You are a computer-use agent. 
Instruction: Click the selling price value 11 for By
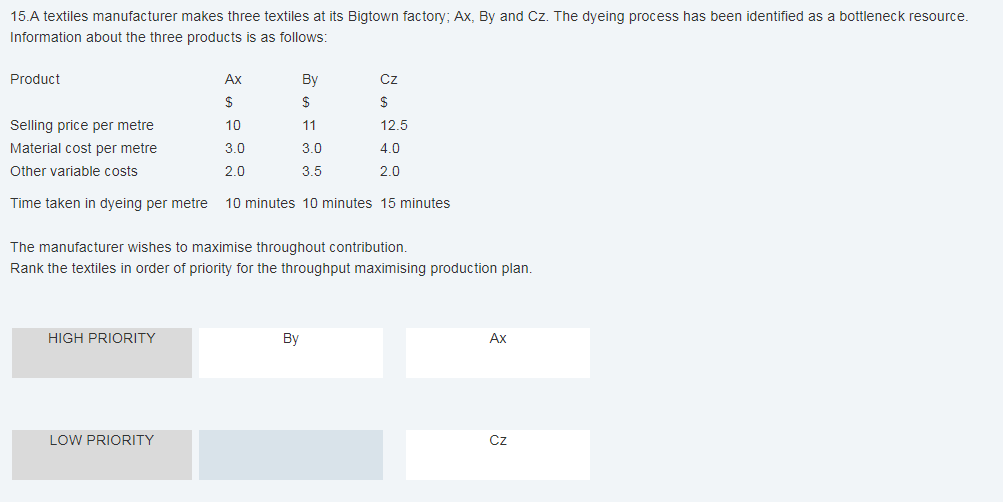[x=309, y=125]
